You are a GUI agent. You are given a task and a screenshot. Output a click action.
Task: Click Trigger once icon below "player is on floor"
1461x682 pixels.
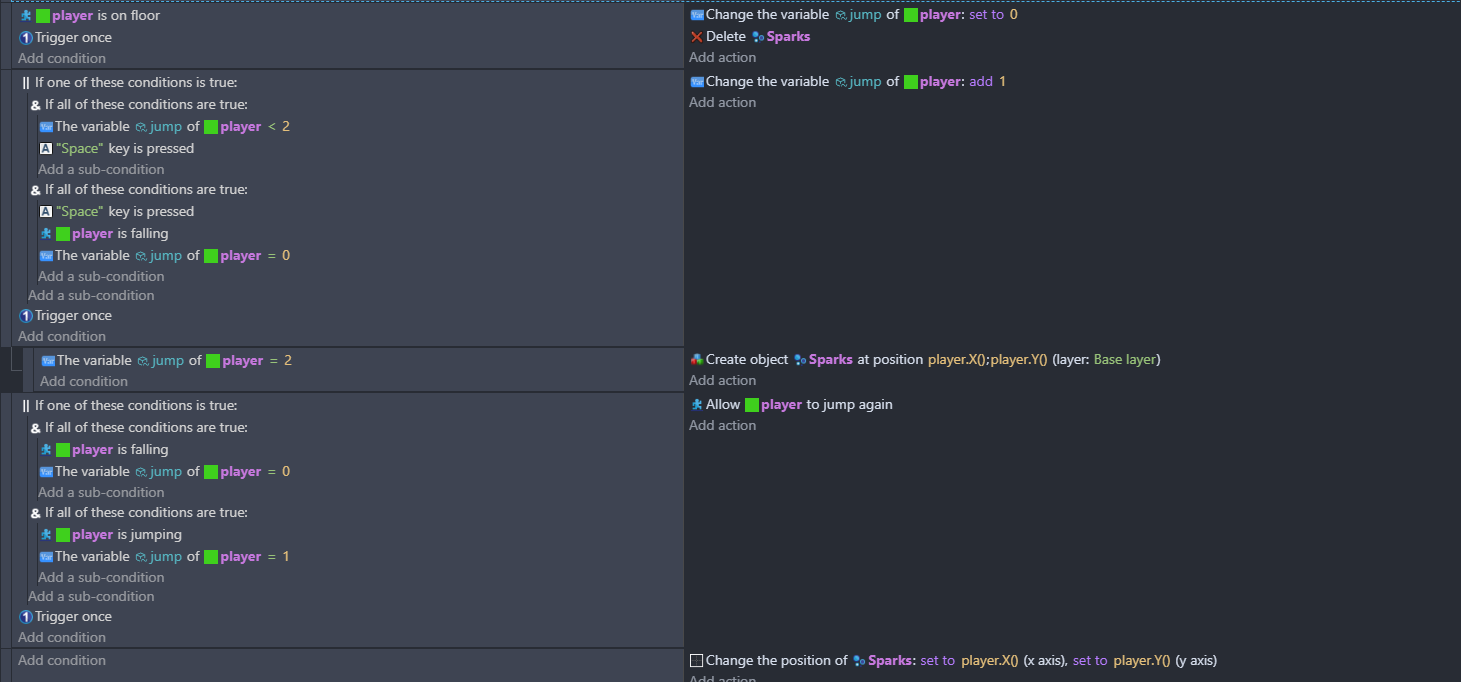[x=26, y=38]
